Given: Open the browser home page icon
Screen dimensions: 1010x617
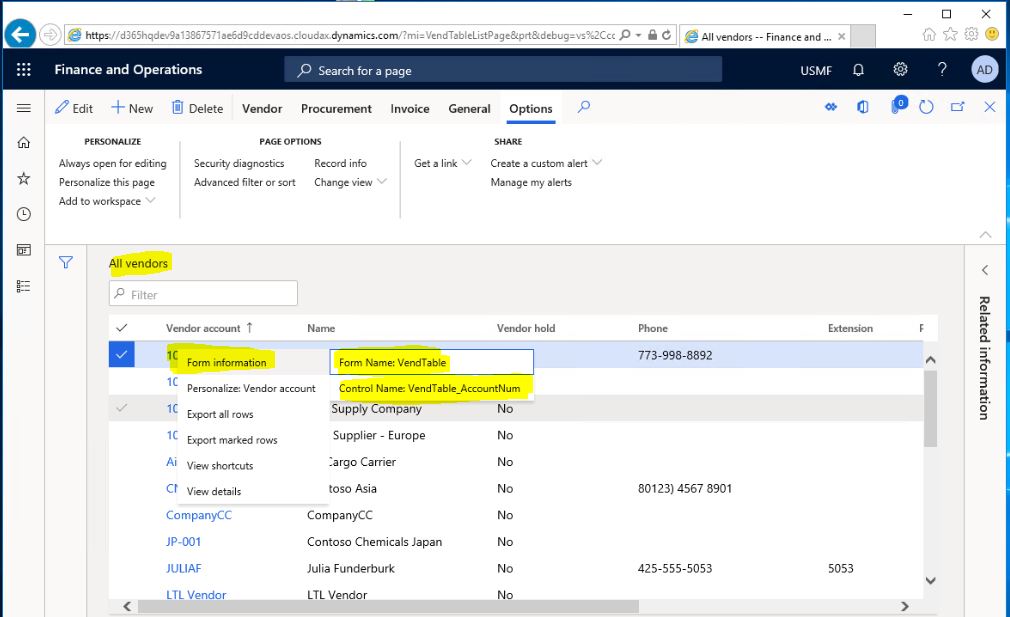Looking at the screenshot, I should (x=929, y=35).
